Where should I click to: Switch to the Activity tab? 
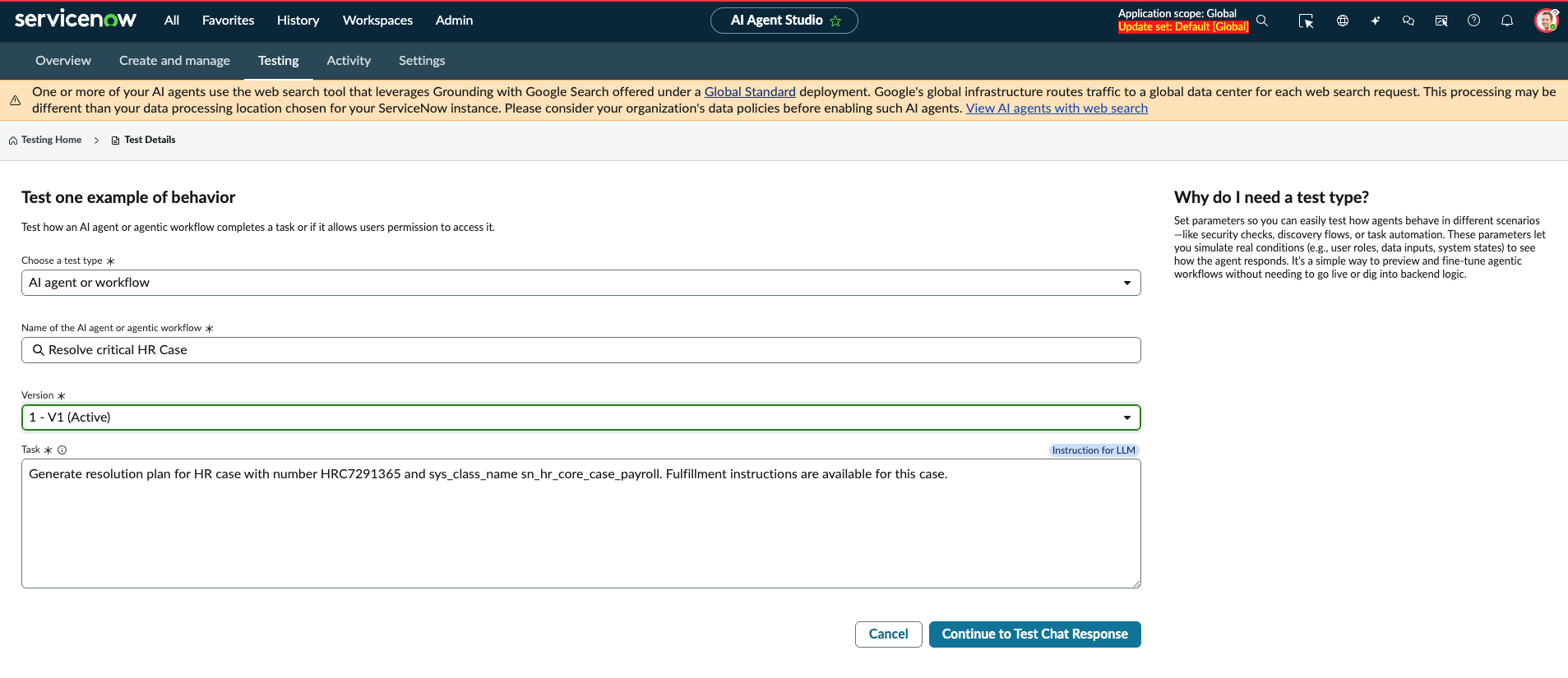(349, 61)
